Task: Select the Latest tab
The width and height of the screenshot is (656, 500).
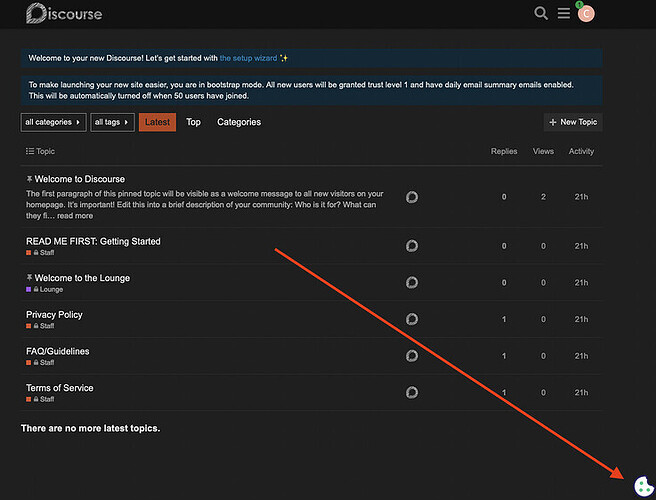Action: [157, 122]
